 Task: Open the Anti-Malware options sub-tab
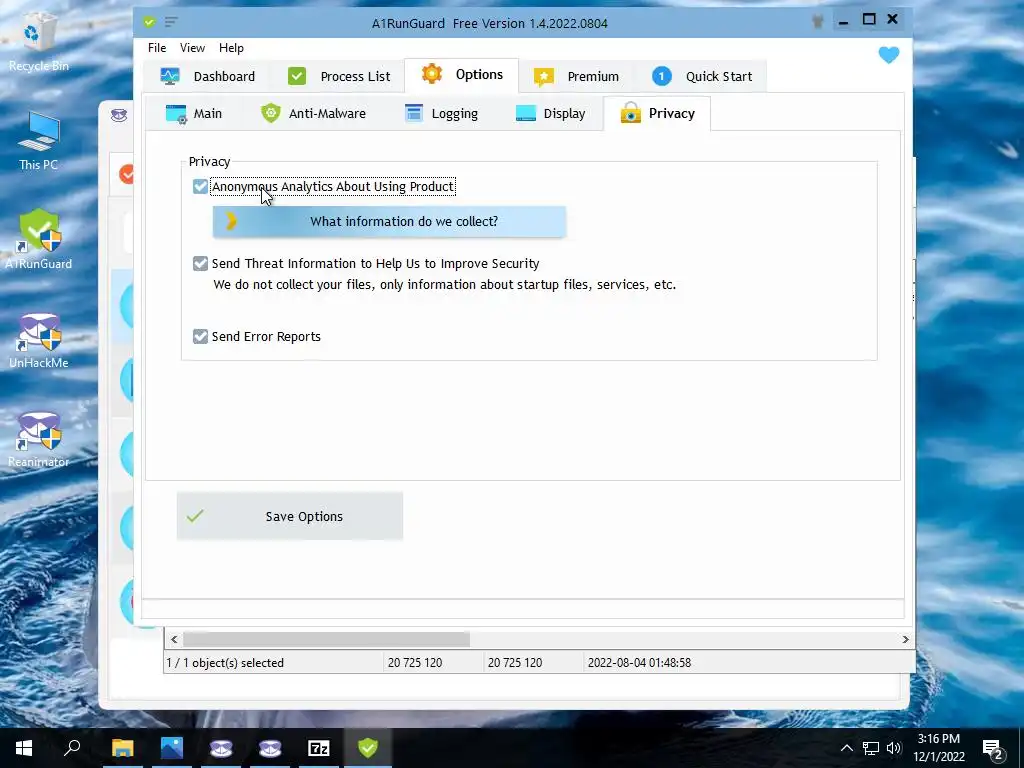(x=313, y=114)
